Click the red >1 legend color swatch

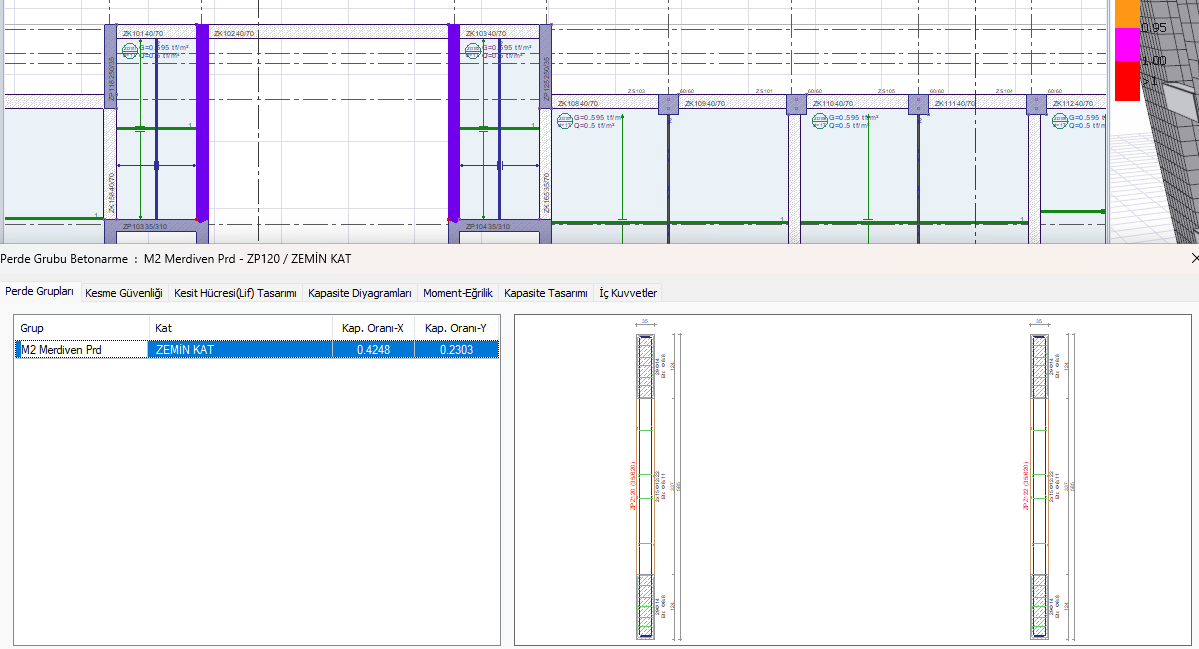(1127, 81)
